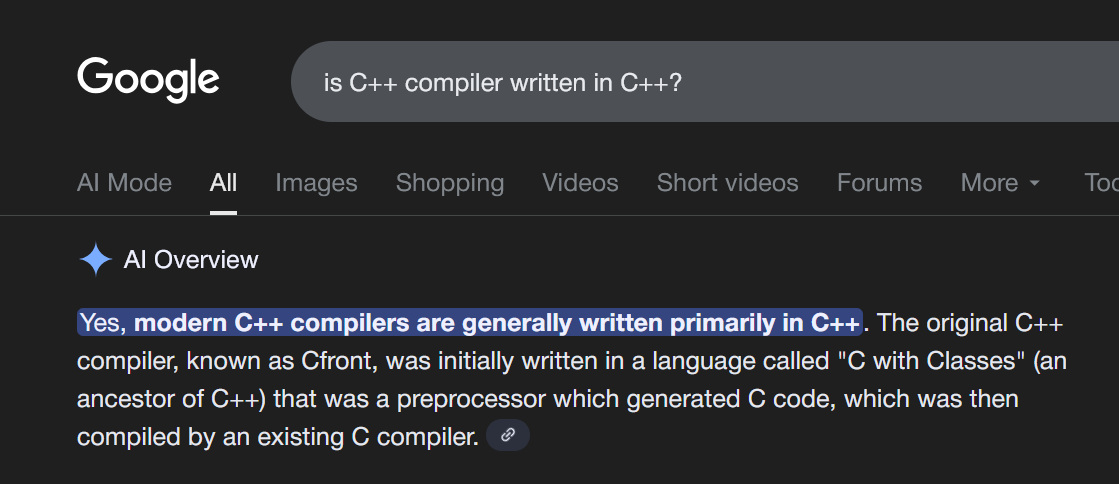This screenshot has width=1119, height=484.
Task: Click the highlighted answer sentence
Action: pos(470,323)
